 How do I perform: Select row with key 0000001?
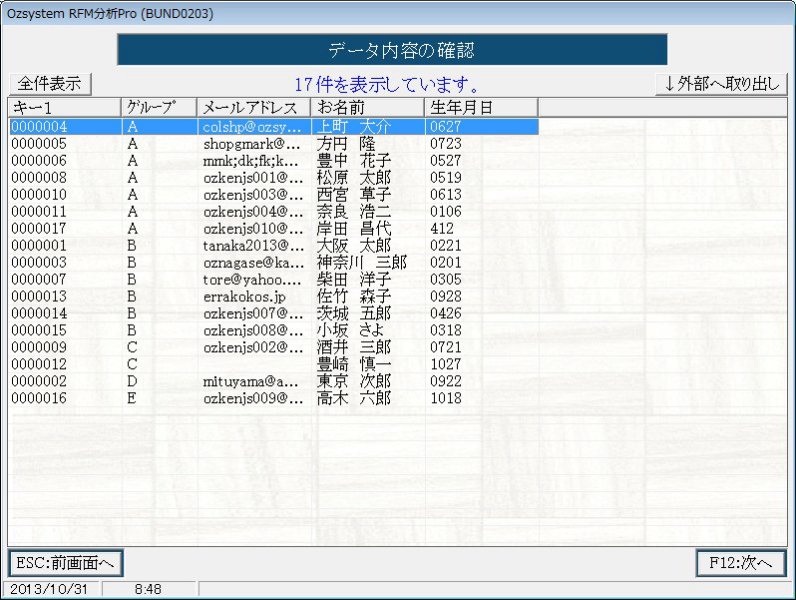(x=274, y=245)
